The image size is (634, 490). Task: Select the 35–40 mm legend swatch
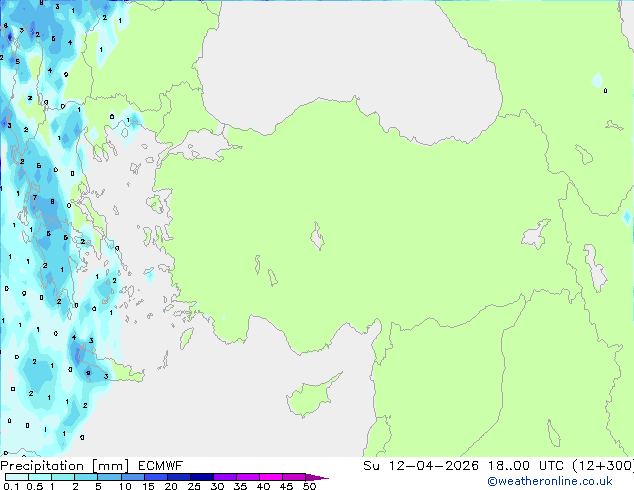click(x=248, y=477)
